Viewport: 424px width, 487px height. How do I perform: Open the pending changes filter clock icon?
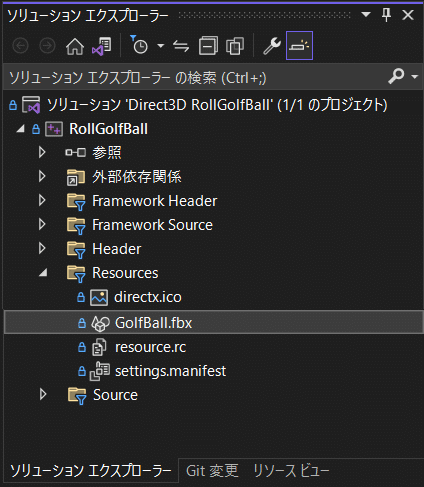coord(139,45)
